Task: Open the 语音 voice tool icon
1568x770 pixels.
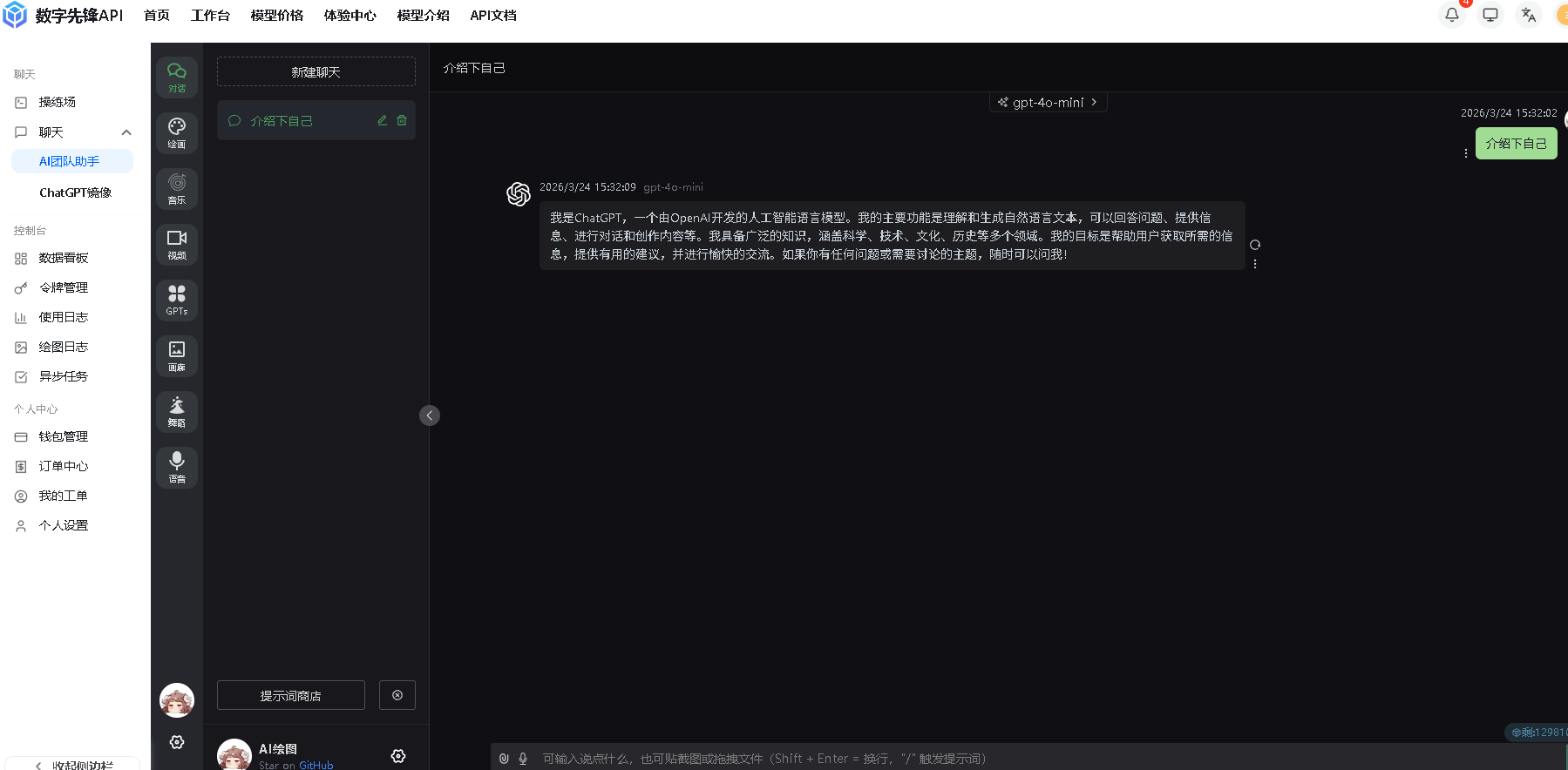Action: (x=177, y=468)
